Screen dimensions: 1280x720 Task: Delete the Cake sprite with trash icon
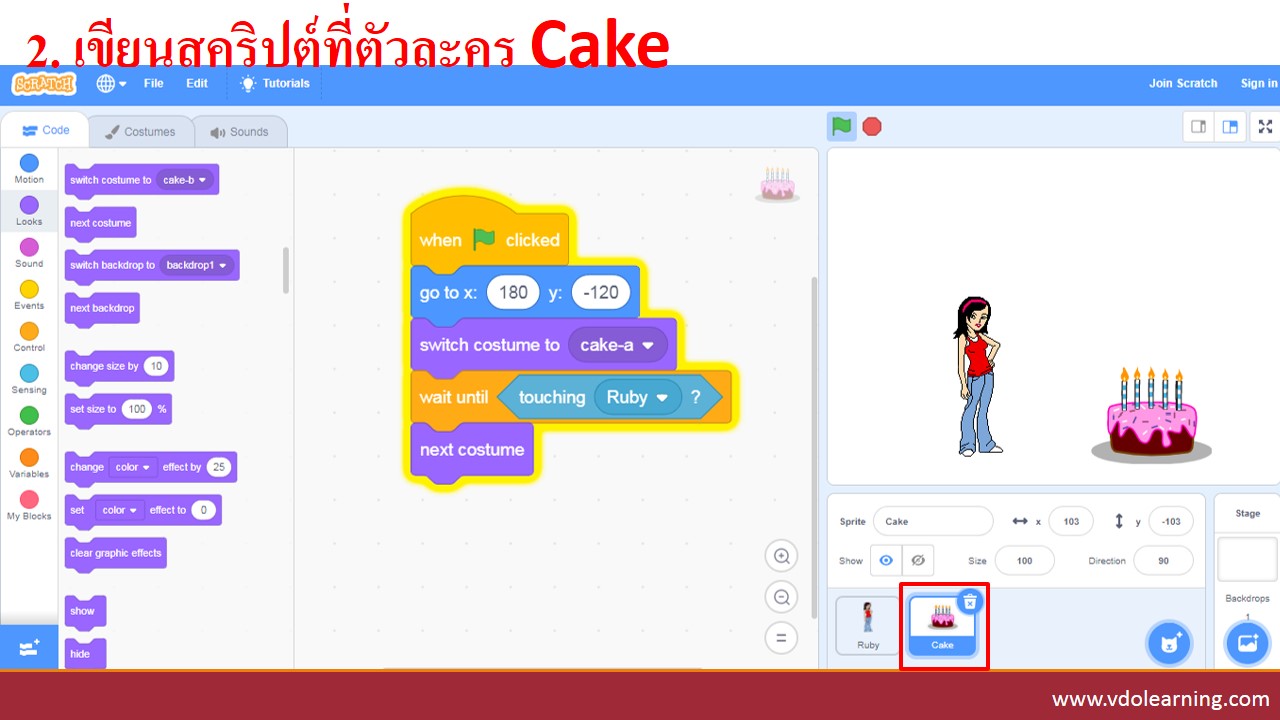[970, 601]
